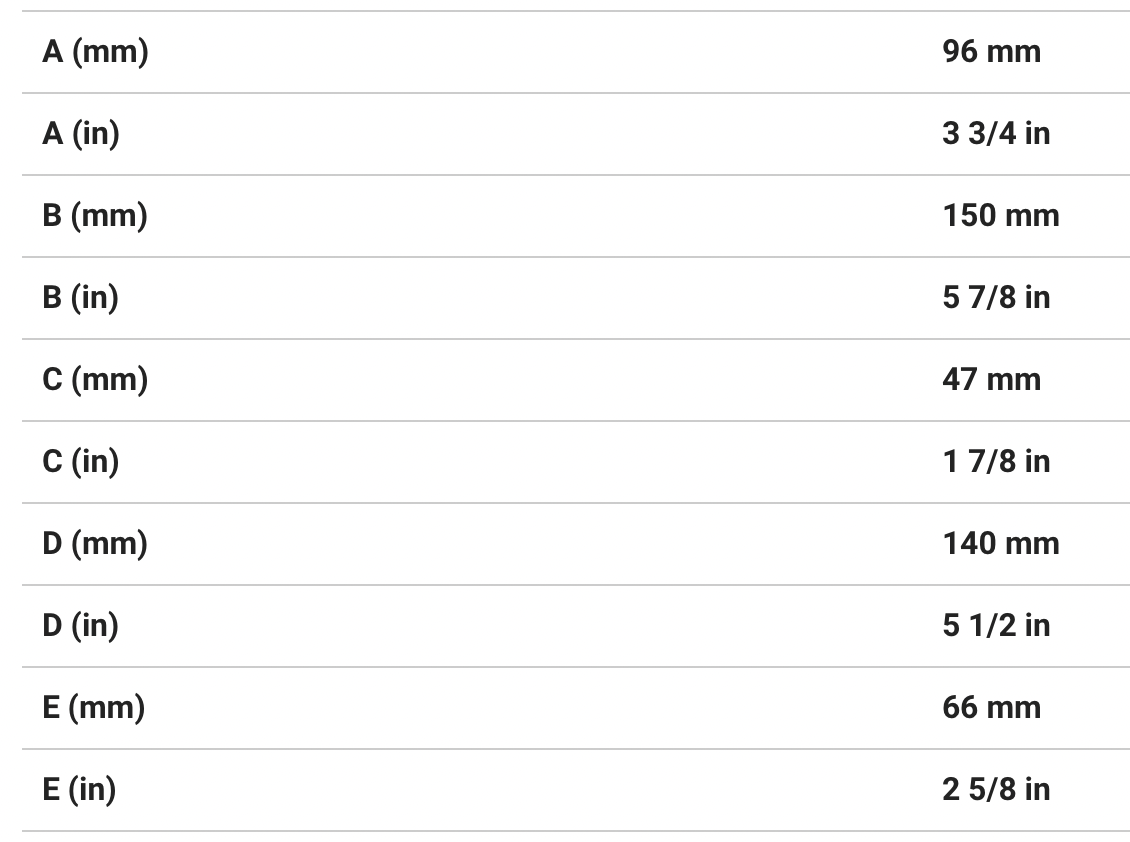1130x842 pixels.
Task: Select the 3 3/4 in value
Action: point(996,133)
